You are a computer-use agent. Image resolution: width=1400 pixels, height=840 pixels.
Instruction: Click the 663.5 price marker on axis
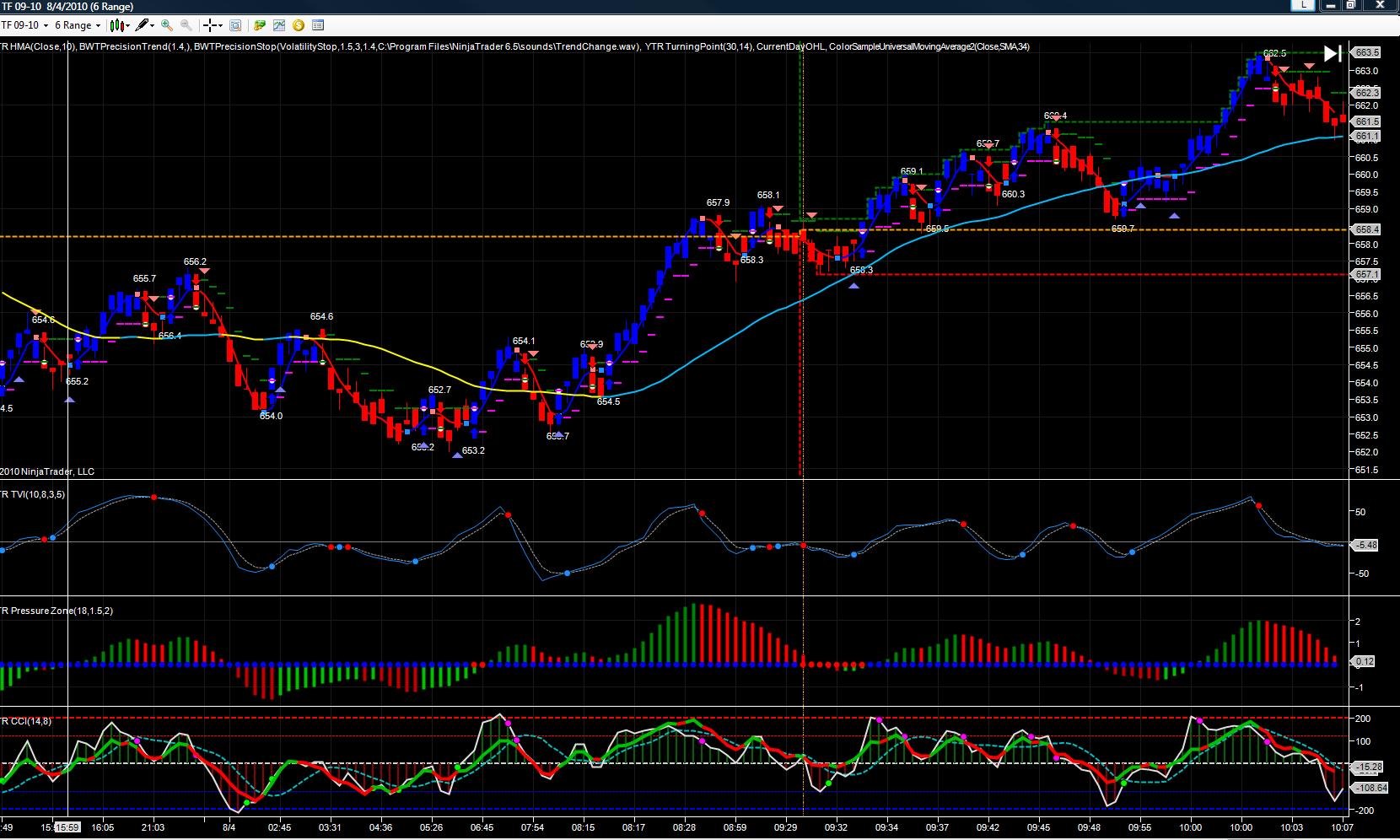click(1366, 52)
